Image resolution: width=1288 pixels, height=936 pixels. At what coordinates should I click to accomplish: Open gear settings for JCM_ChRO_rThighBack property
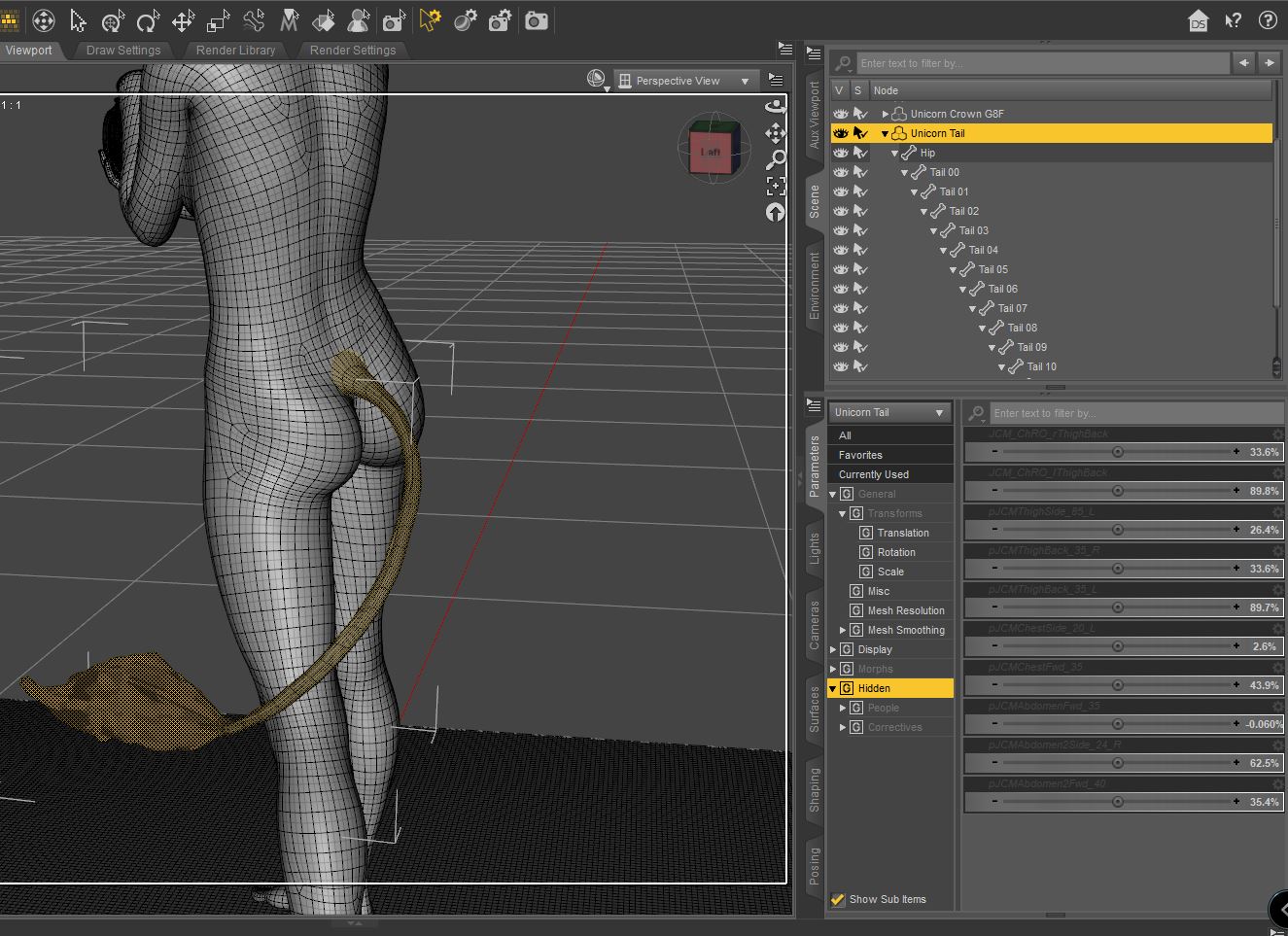1277,434
